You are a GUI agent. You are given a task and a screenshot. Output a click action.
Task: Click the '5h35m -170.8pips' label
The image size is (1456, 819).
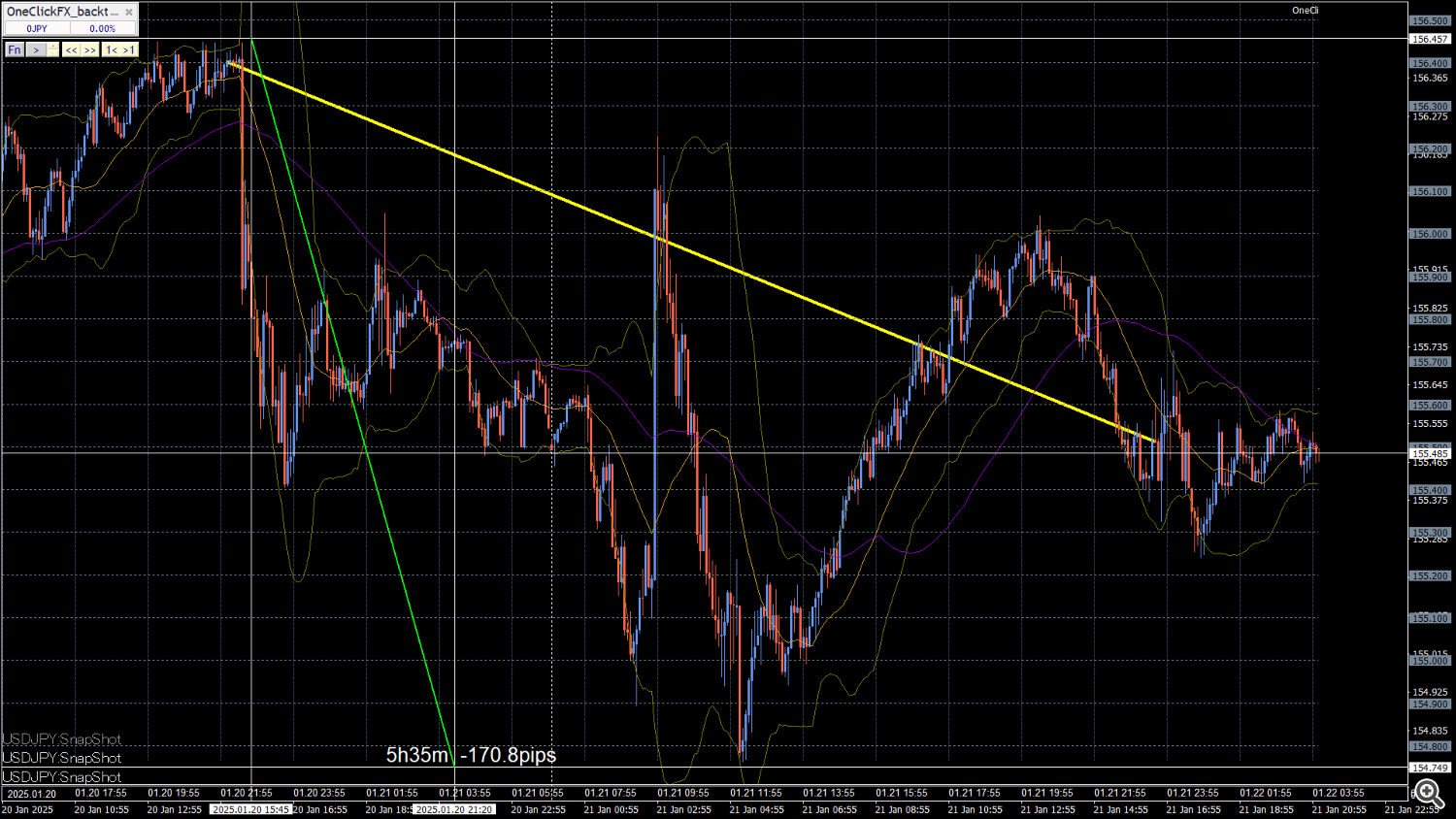471,755
